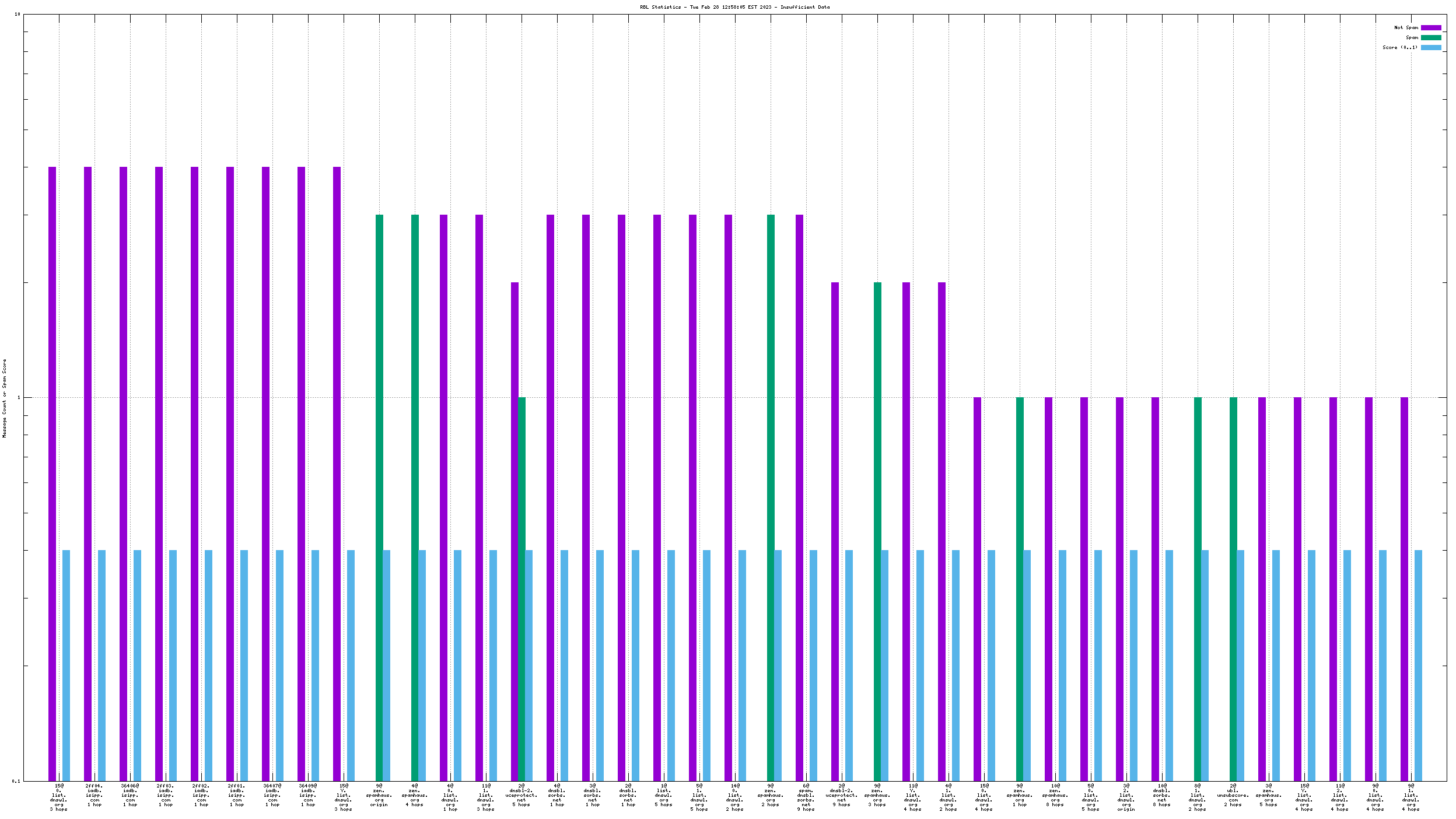Screen dimensions: 1456x819
Task: Click the green Spam legend swatch
Action: click(1430, 37)
